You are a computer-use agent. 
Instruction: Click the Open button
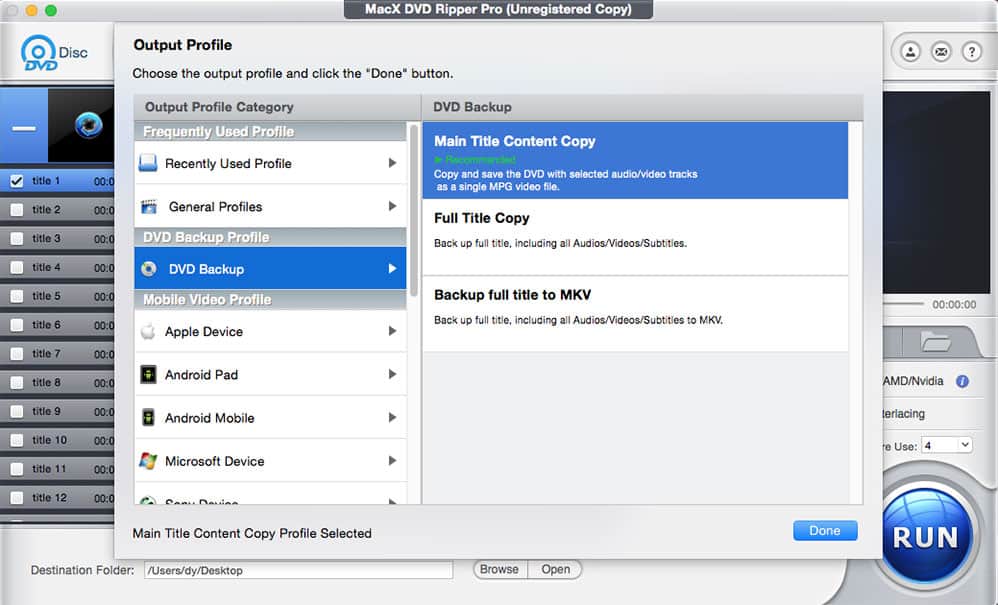point(556,569)
